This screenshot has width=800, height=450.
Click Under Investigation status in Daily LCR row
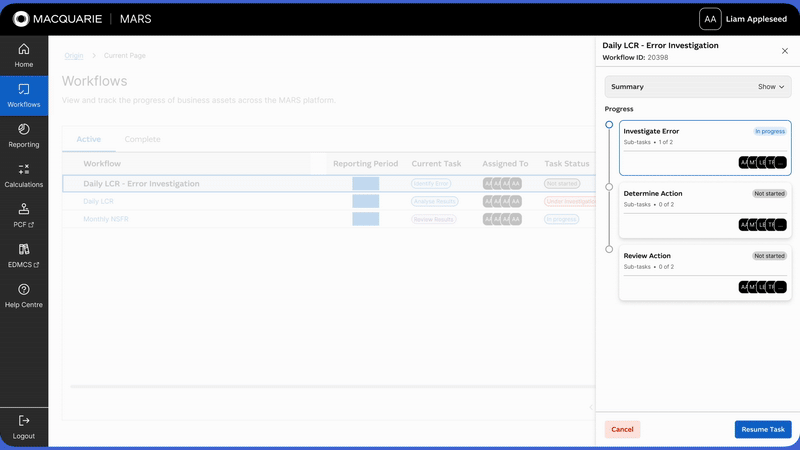pos(570,202)
